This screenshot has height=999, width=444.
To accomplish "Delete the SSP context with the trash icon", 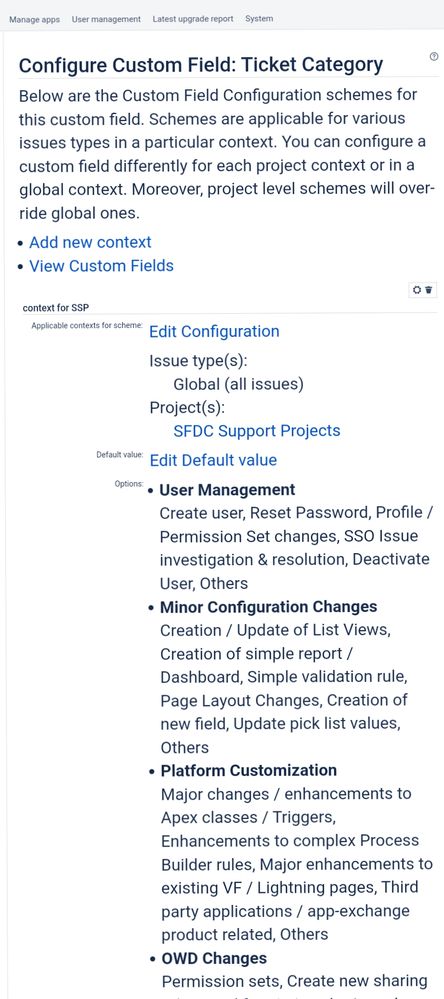I will pyautogui.click(x=429, y=290).
